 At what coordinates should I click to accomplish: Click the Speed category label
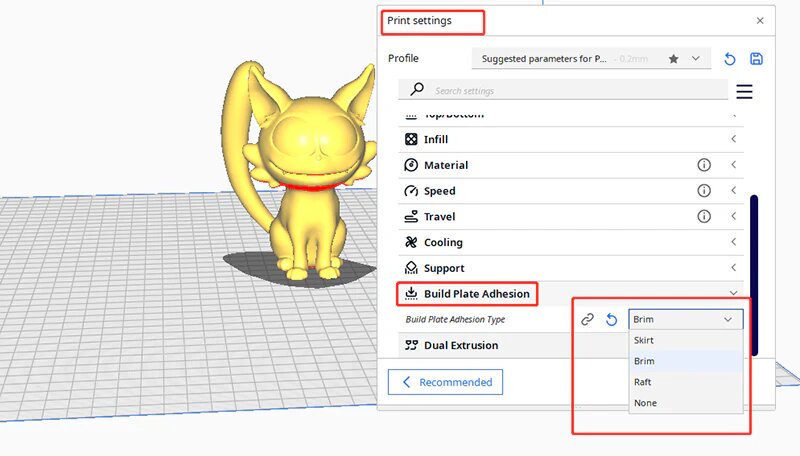pyautogui.click(x=440, y=191)
